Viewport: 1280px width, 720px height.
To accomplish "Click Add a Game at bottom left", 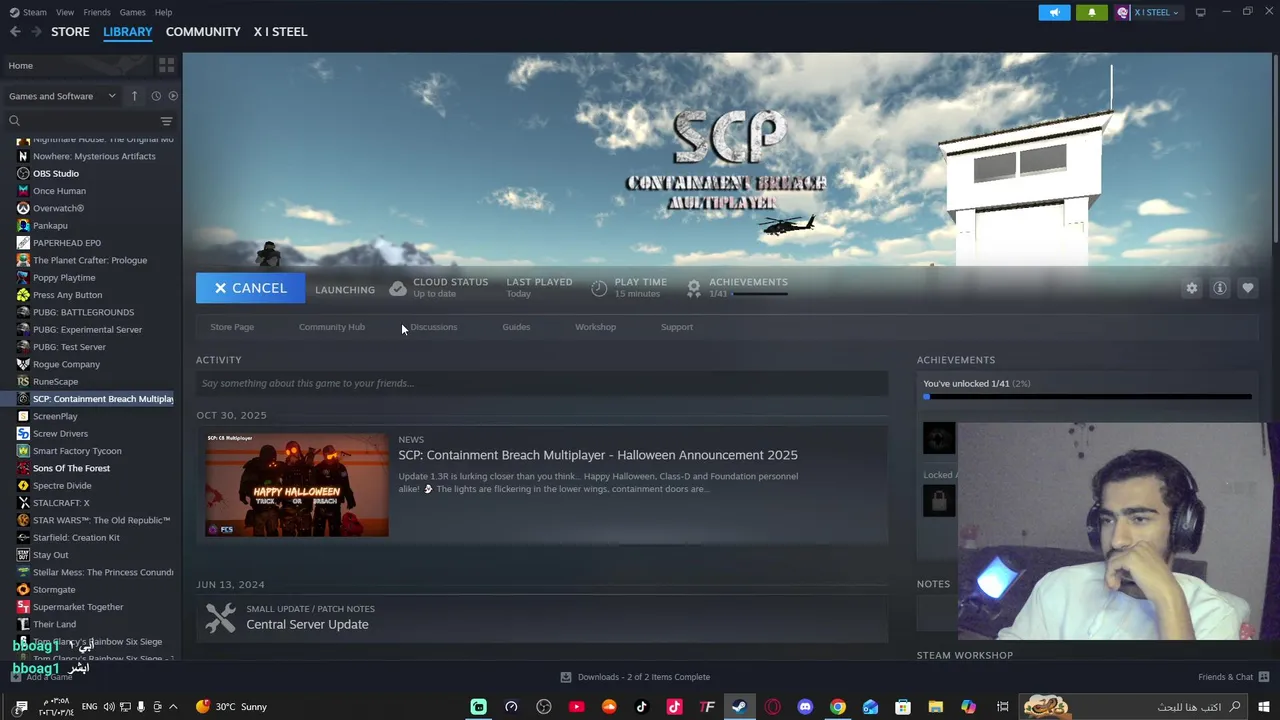I will [x=41, y=677].
